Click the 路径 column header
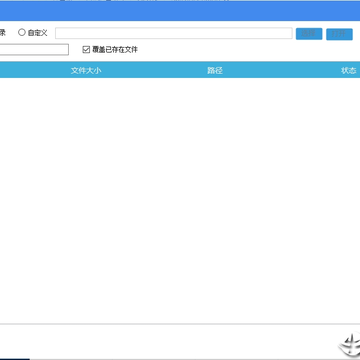Screen dimensions: 360x360 (215, 70)
